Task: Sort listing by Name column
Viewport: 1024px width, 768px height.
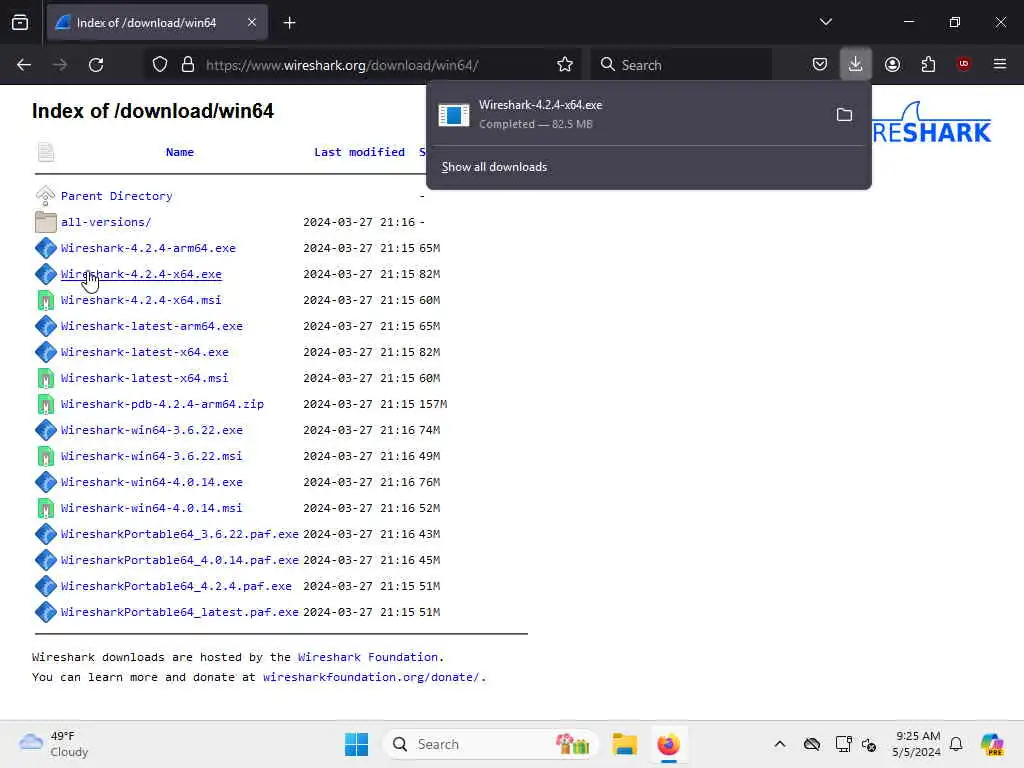Action: tap(180, 152)
